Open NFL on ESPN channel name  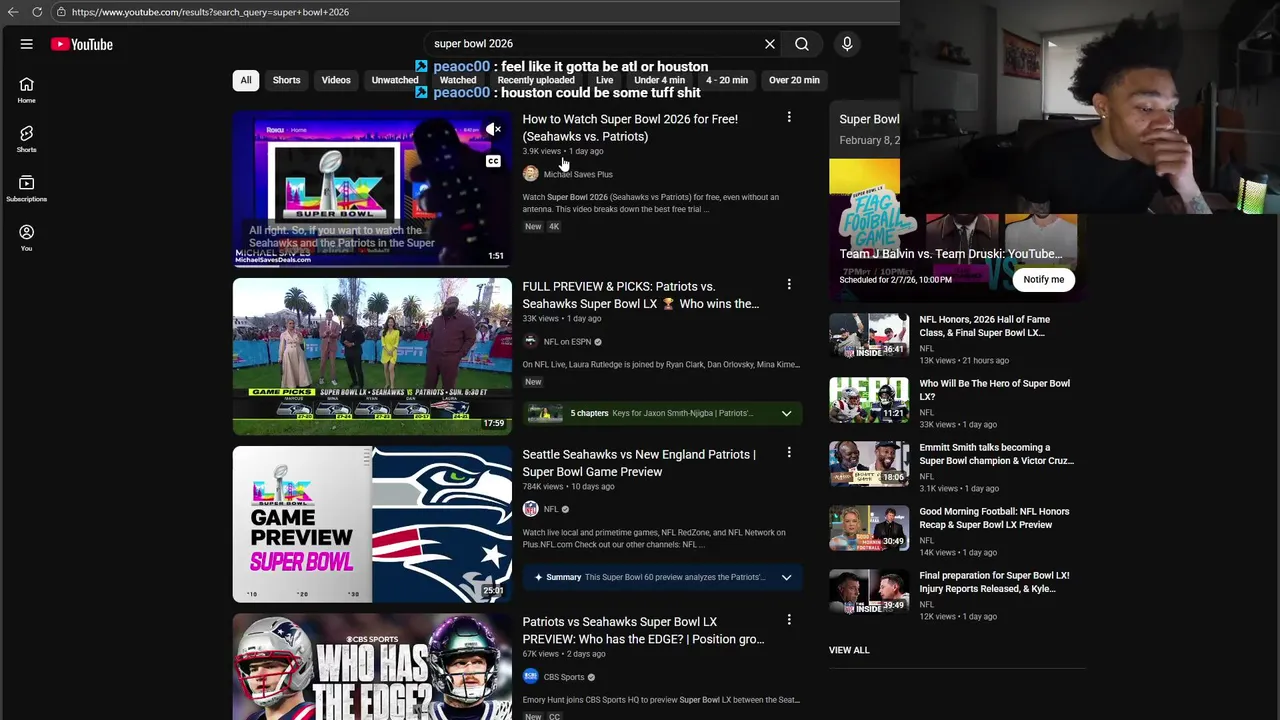pyautogui.click(x=567, y=342)
